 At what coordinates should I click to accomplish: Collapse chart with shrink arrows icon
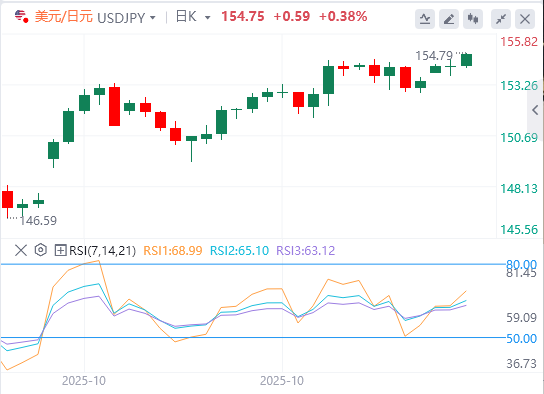(x=501, y=19)
